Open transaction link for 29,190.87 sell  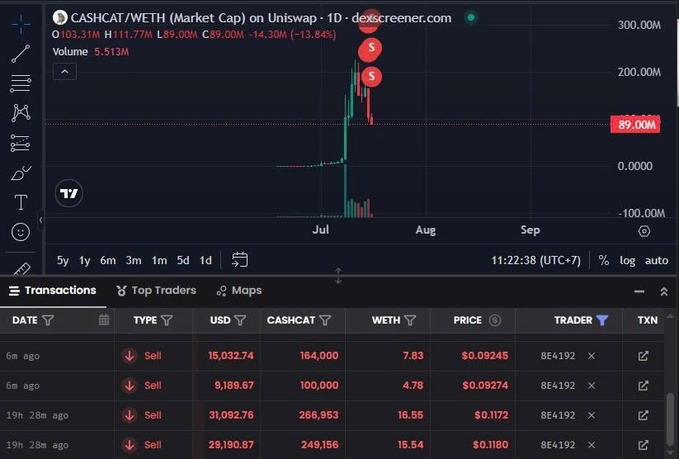(x=643, y=445)
